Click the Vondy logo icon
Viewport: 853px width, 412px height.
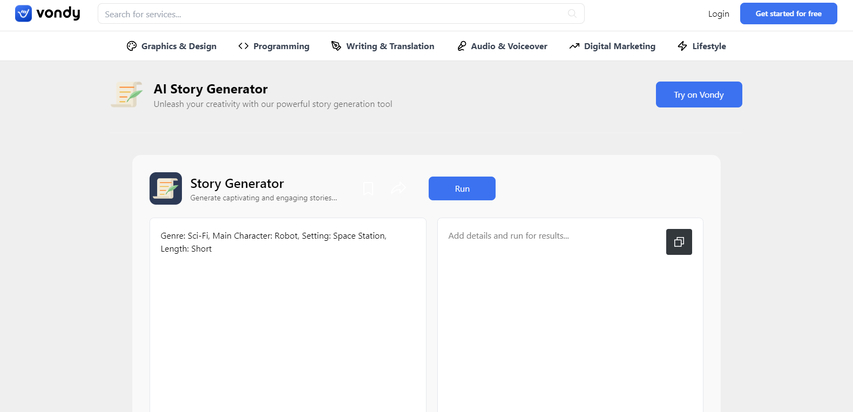(23, 14)
